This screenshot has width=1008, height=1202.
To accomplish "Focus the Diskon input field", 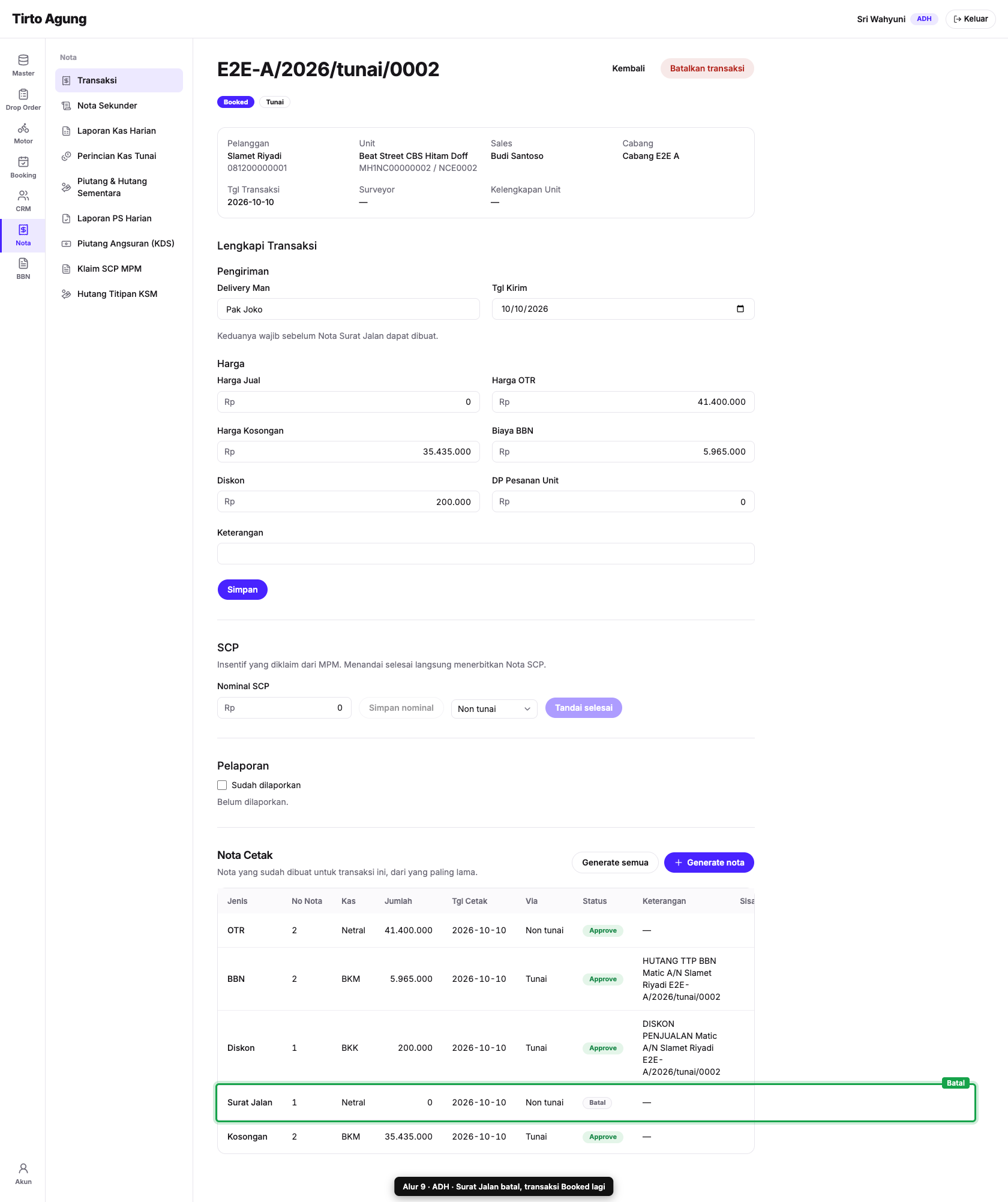I will (349, 501).
